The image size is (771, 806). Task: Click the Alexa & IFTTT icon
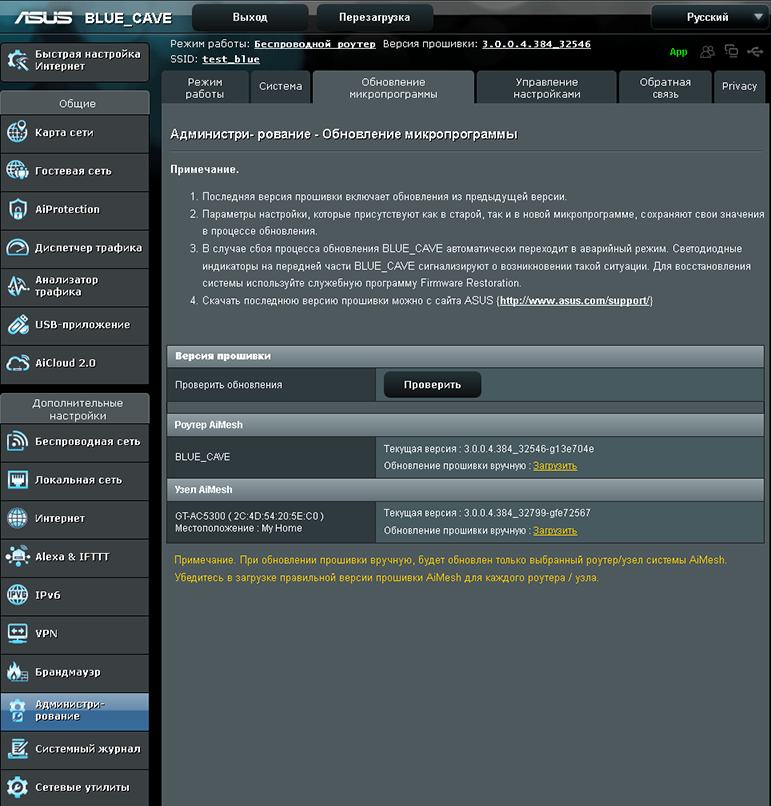tap(17, 556)
